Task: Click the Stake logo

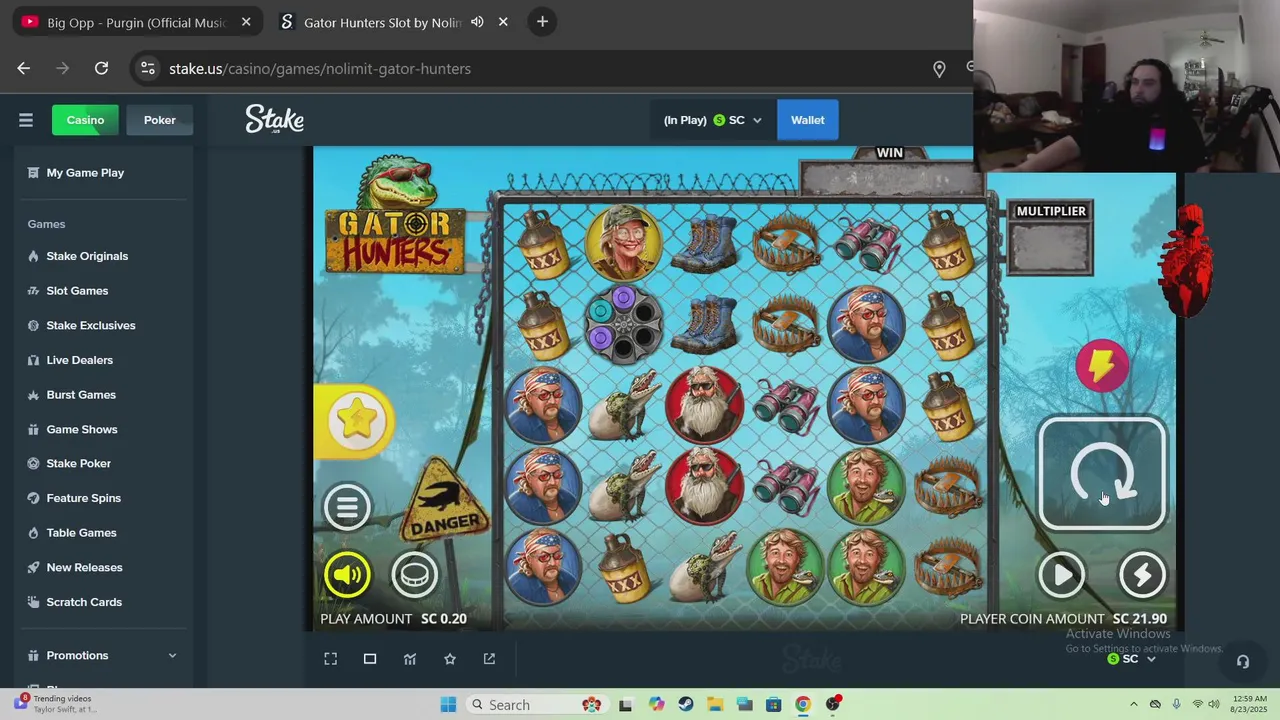Action: (x=275, y=120)
